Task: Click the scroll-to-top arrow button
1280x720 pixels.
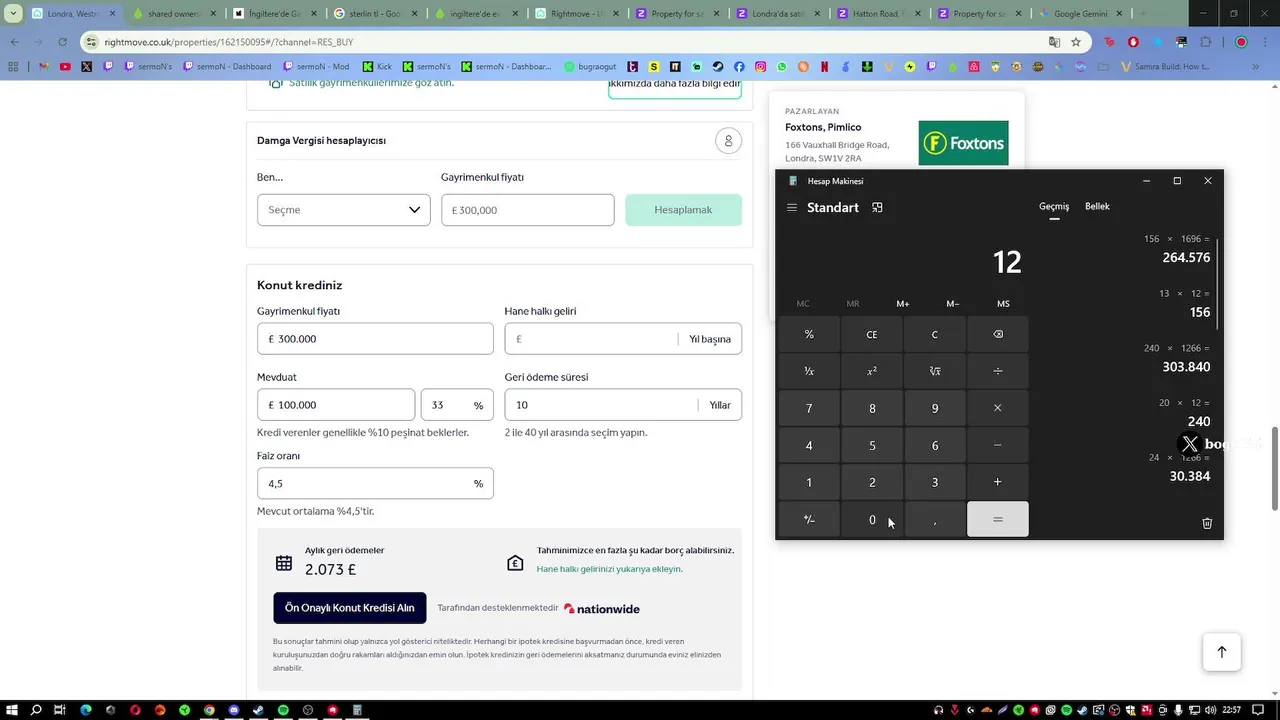Action: (x=1221, y=652)
